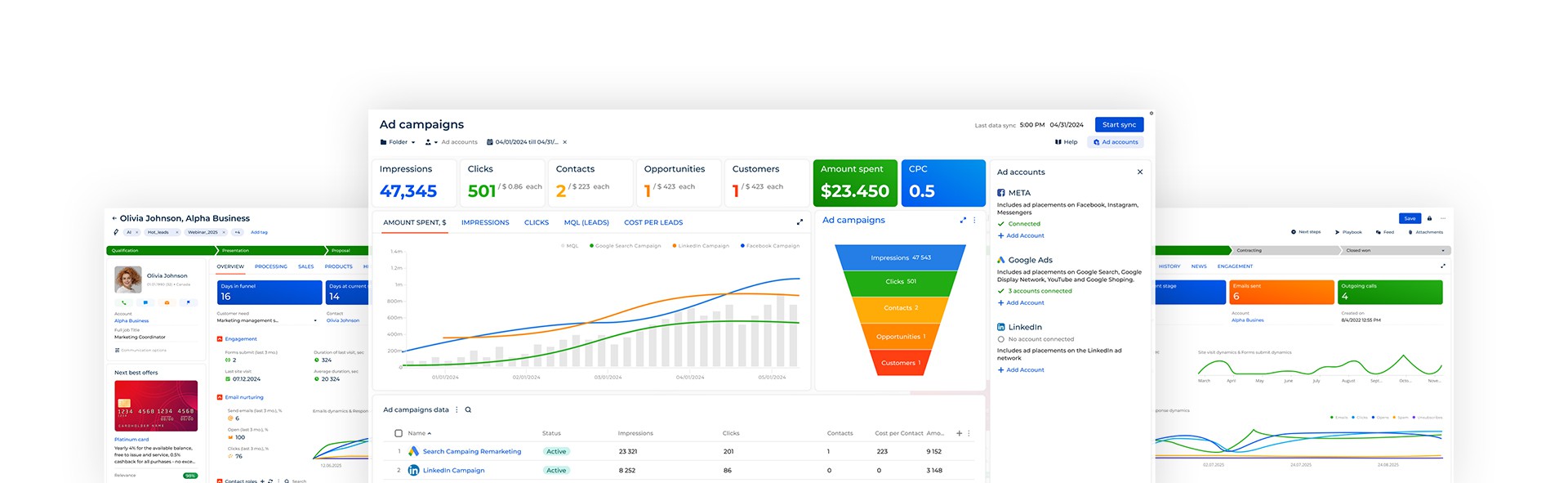The width and height of the screenshot is (1568, 483).
Task: Open the PROCESSING tab in lead window
Action: click(x=270, y=266)
